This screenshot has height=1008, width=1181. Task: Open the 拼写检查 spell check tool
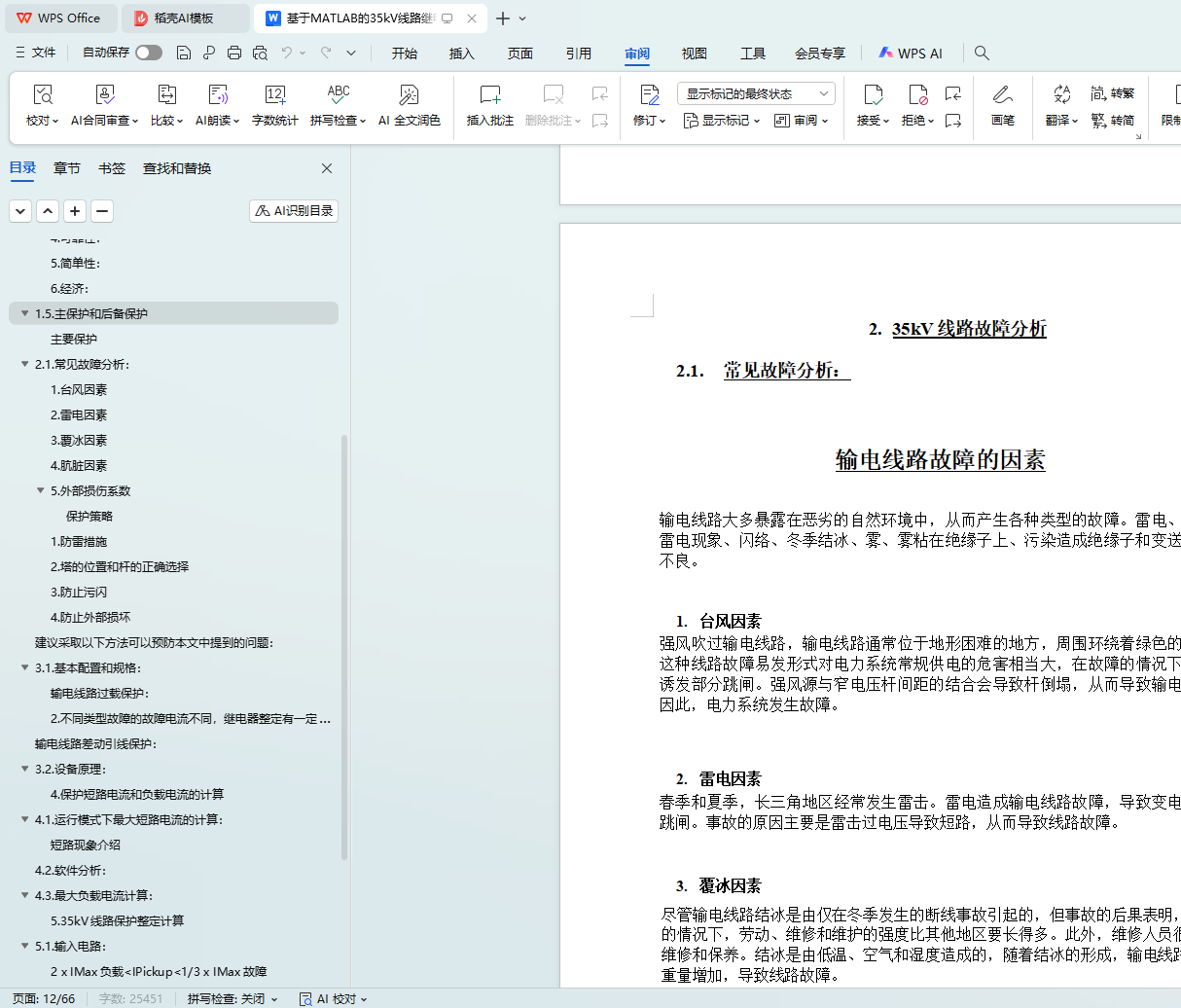point(338,95)
